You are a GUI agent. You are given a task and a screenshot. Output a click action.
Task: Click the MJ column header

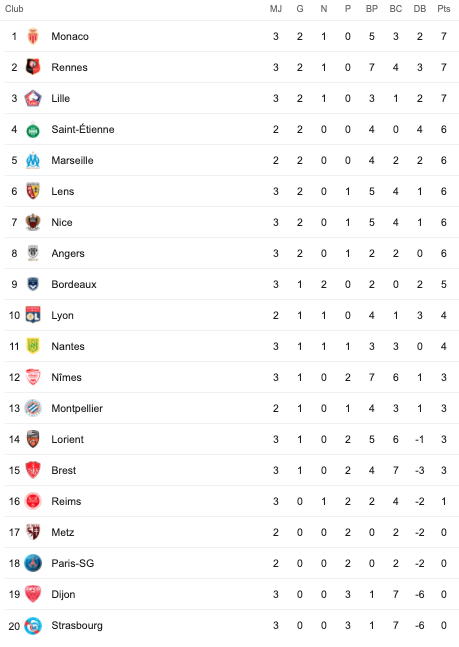point(276,9)
